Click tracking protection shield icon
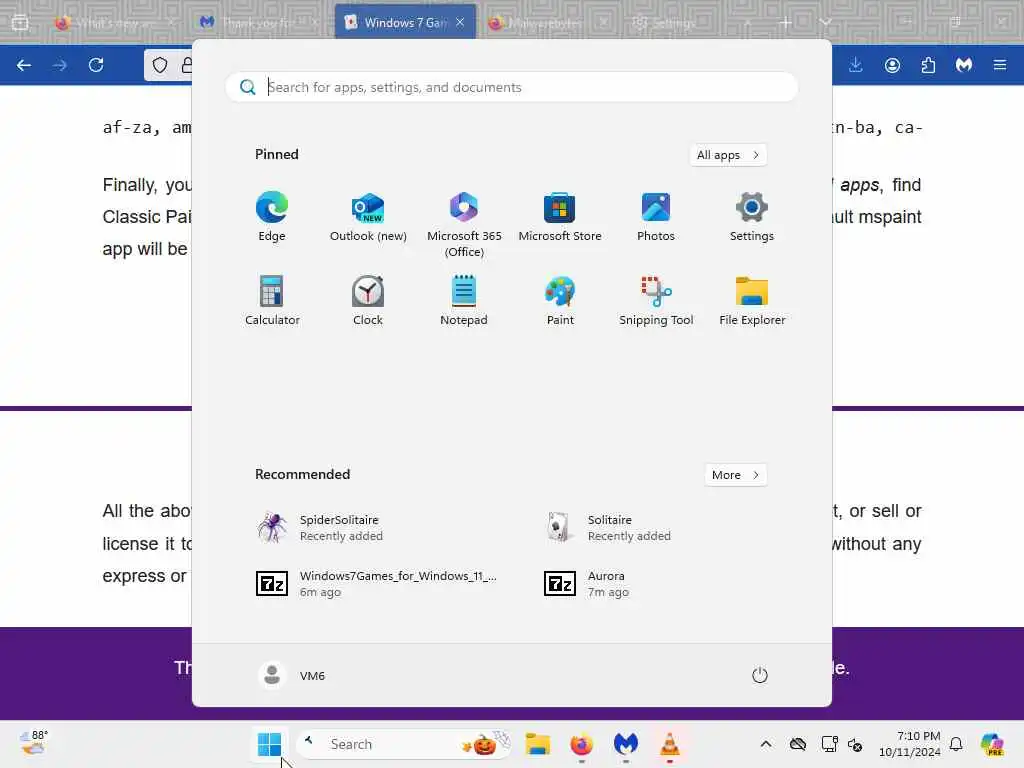Image resolution: width=1024 pixels, height=768 pixels. [160, 65]
